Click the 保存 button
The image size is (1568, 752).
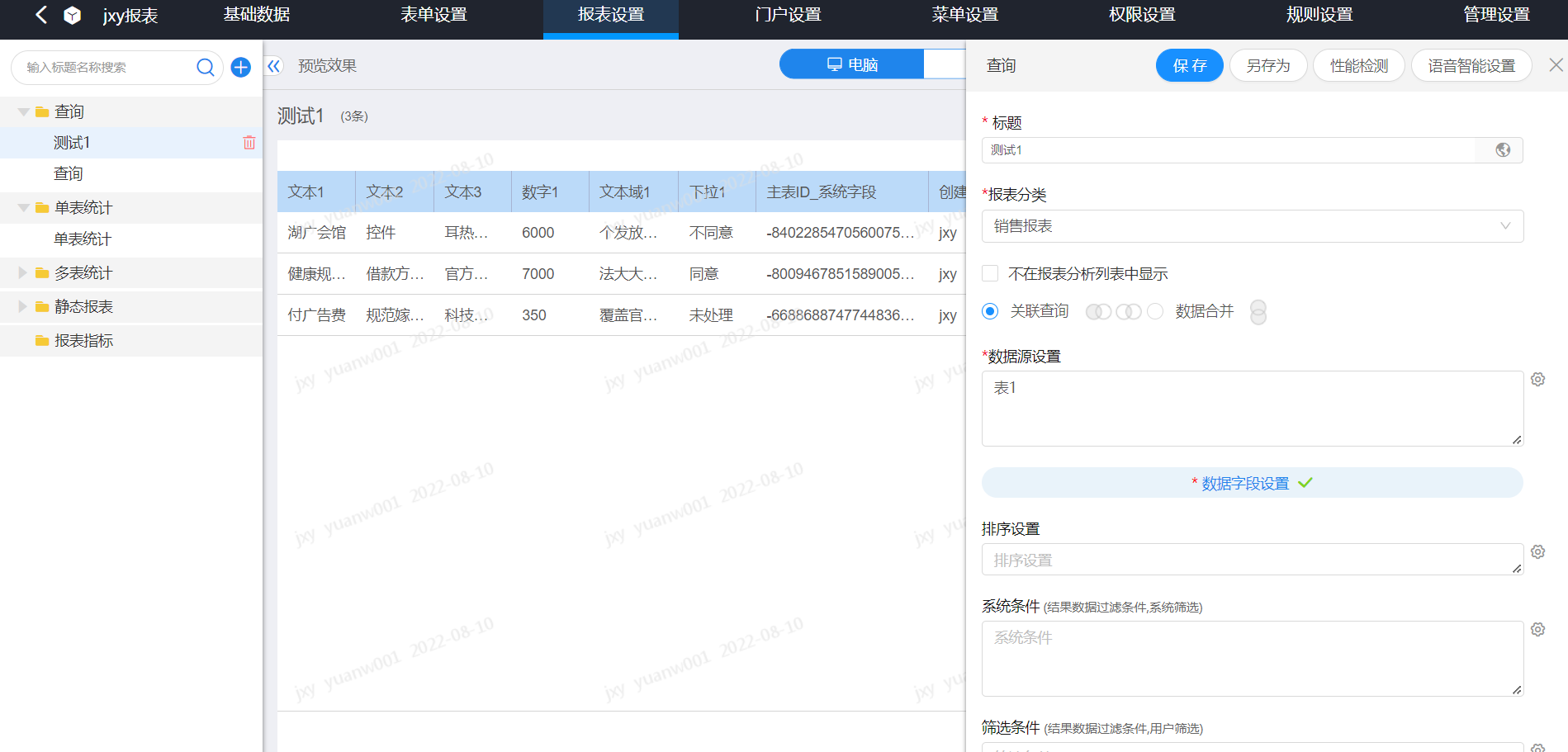[x=1189, y=66]
